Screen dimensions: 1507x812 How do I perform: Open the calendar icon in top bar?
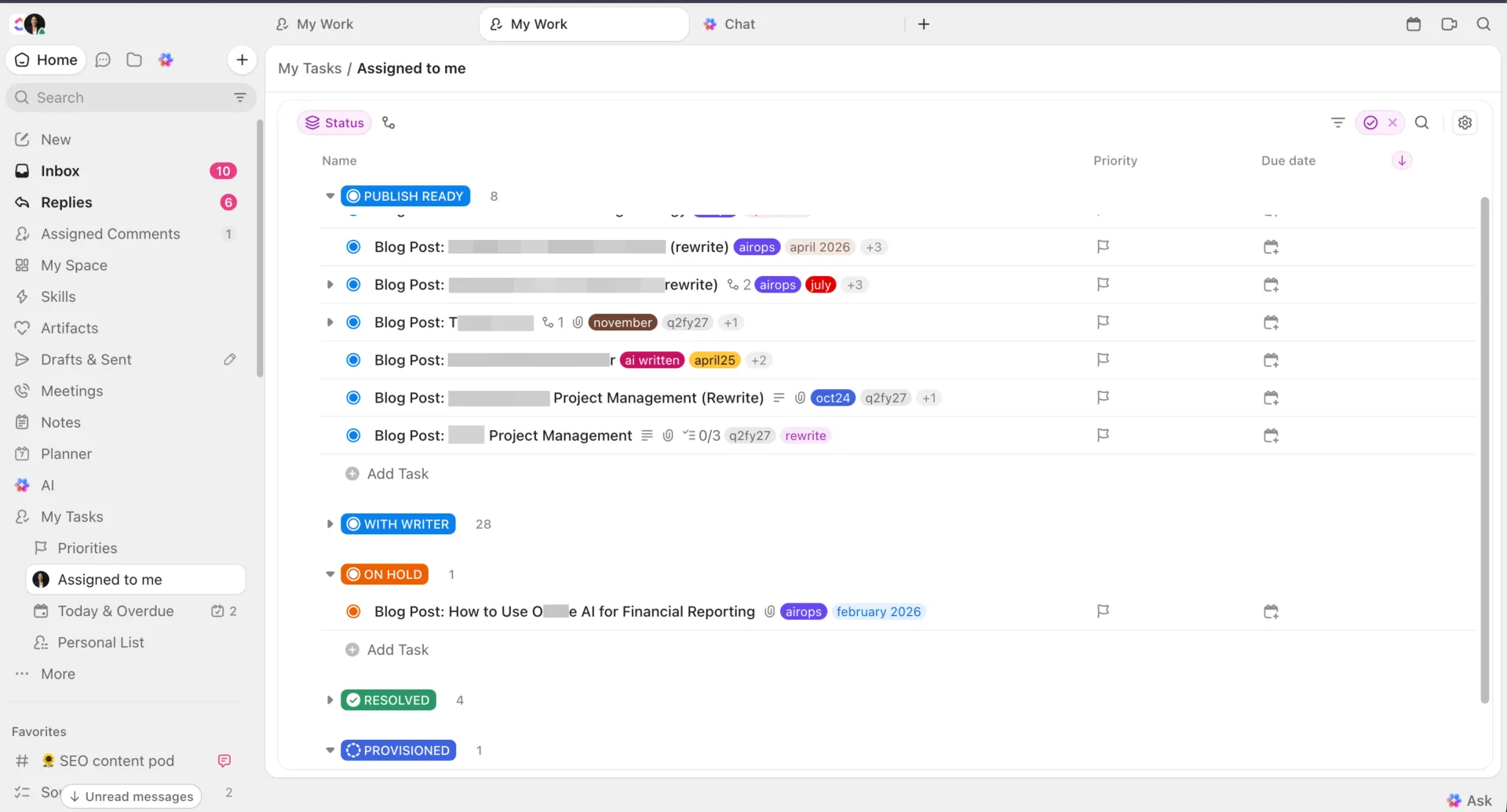pos(1414,24)
